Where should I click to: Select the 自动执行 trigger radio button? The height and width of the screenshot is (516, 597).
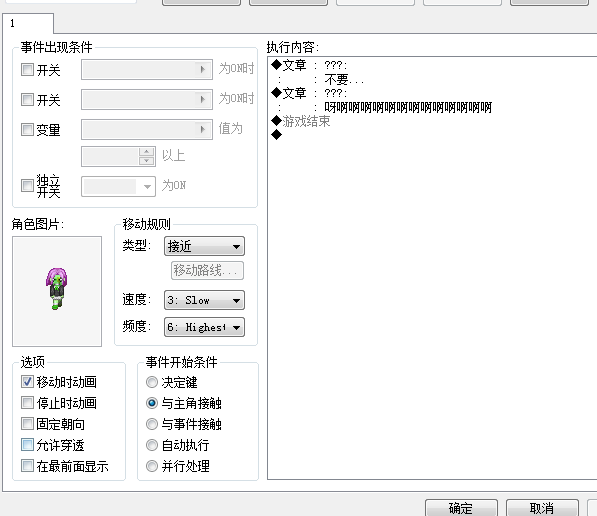[x=152, y=445]
